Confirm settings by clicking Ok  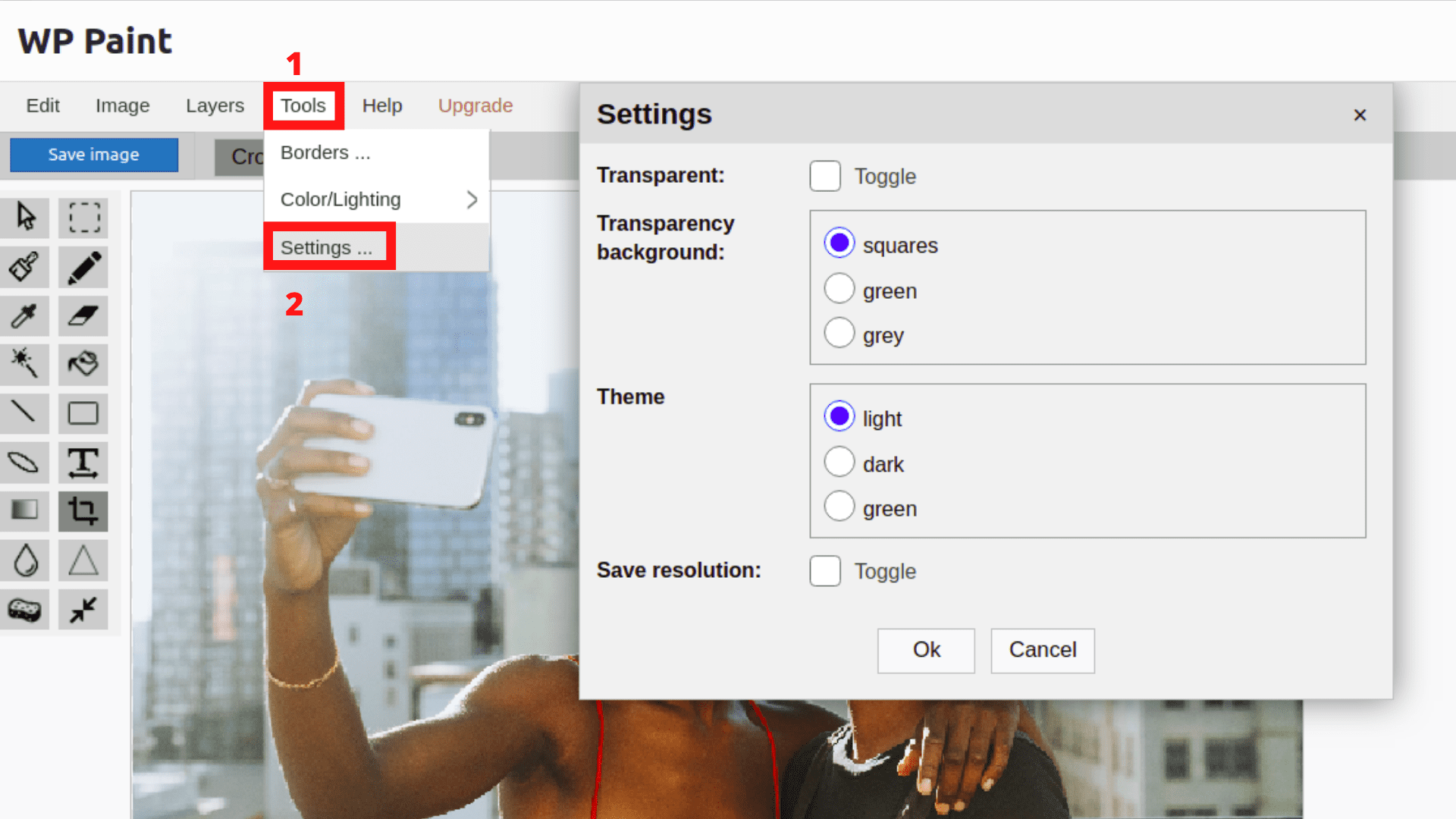coord(926,650)
